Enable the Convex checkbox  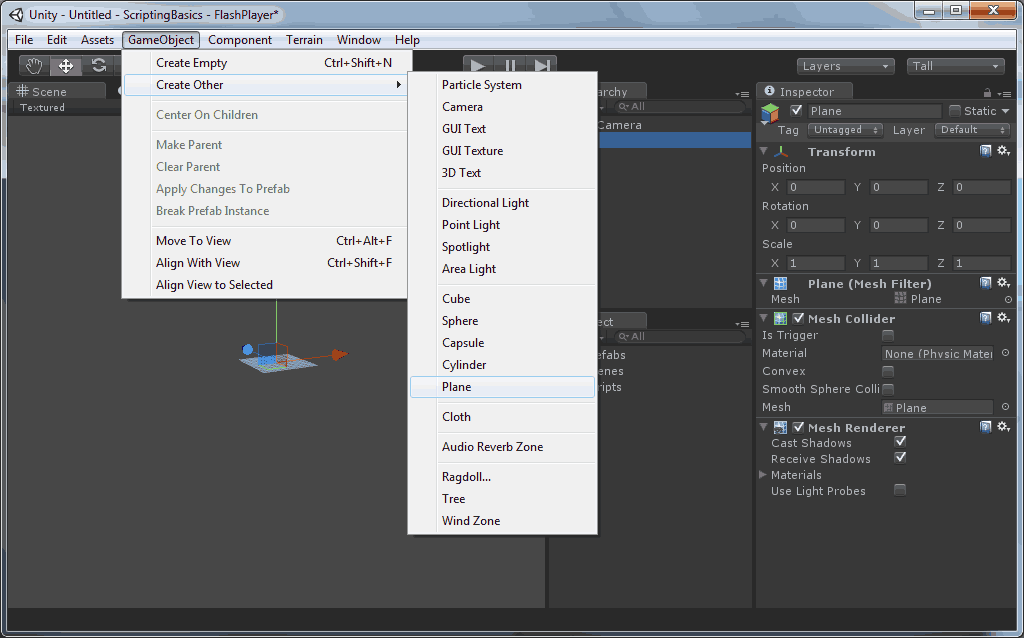888,372
